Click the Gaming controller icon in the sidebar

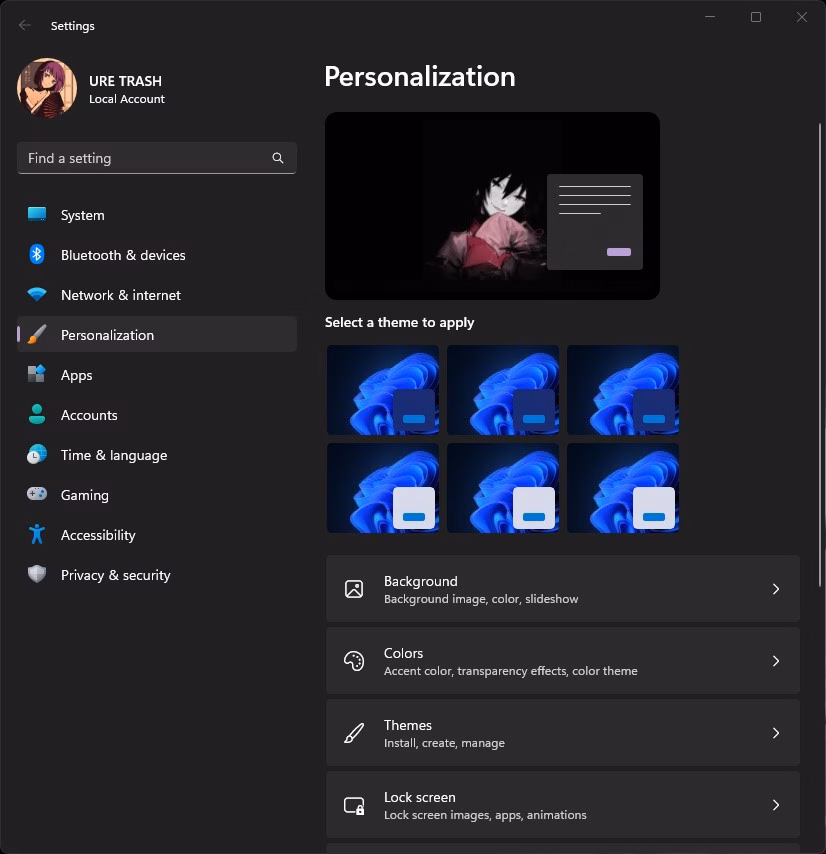[37, 494]
